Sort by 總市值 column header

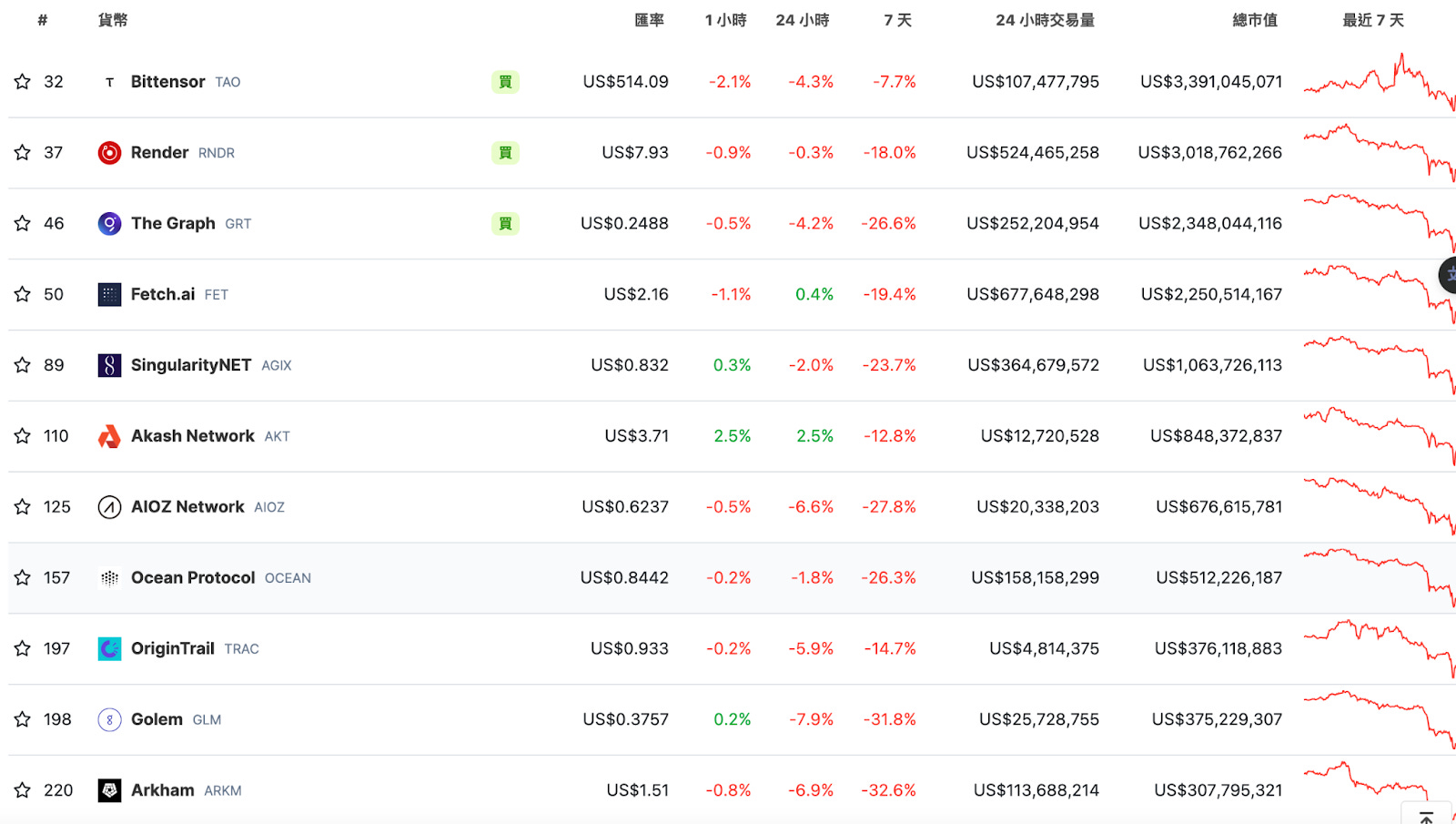pos(1255,20)
